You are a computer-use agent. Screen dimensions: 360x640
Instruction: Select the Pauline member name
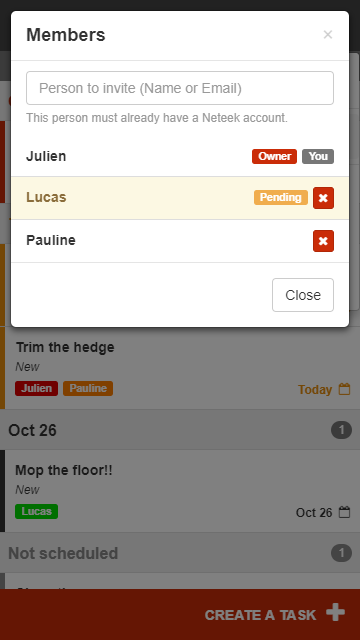click(x=51, y=240)
